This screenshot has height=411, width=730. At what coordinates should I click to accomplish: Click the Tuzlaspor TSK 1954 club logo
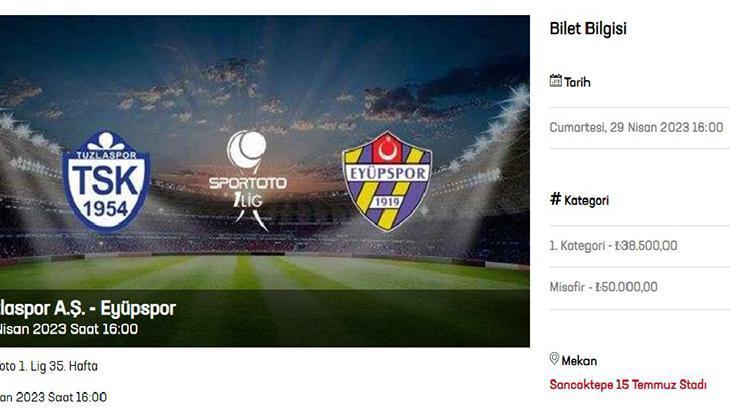tap(106, 181)
